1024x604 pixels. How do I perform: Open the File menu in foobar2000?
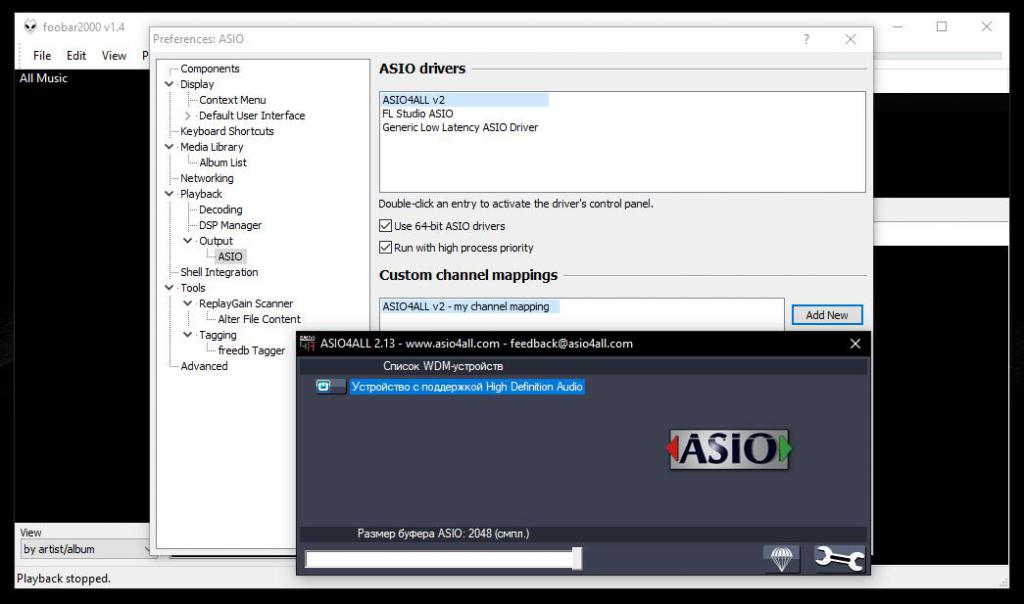[42, 56]
